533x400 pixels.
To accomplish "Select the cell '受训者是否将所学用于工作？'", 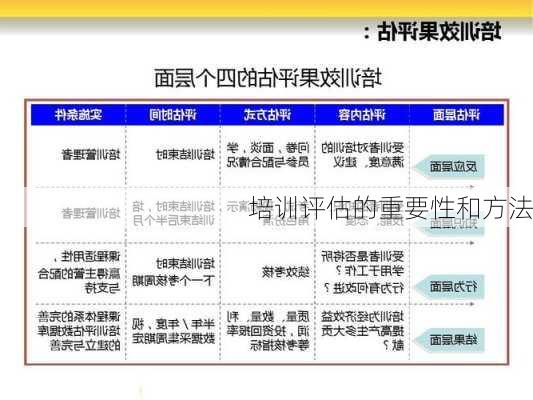I will [363, 263].
